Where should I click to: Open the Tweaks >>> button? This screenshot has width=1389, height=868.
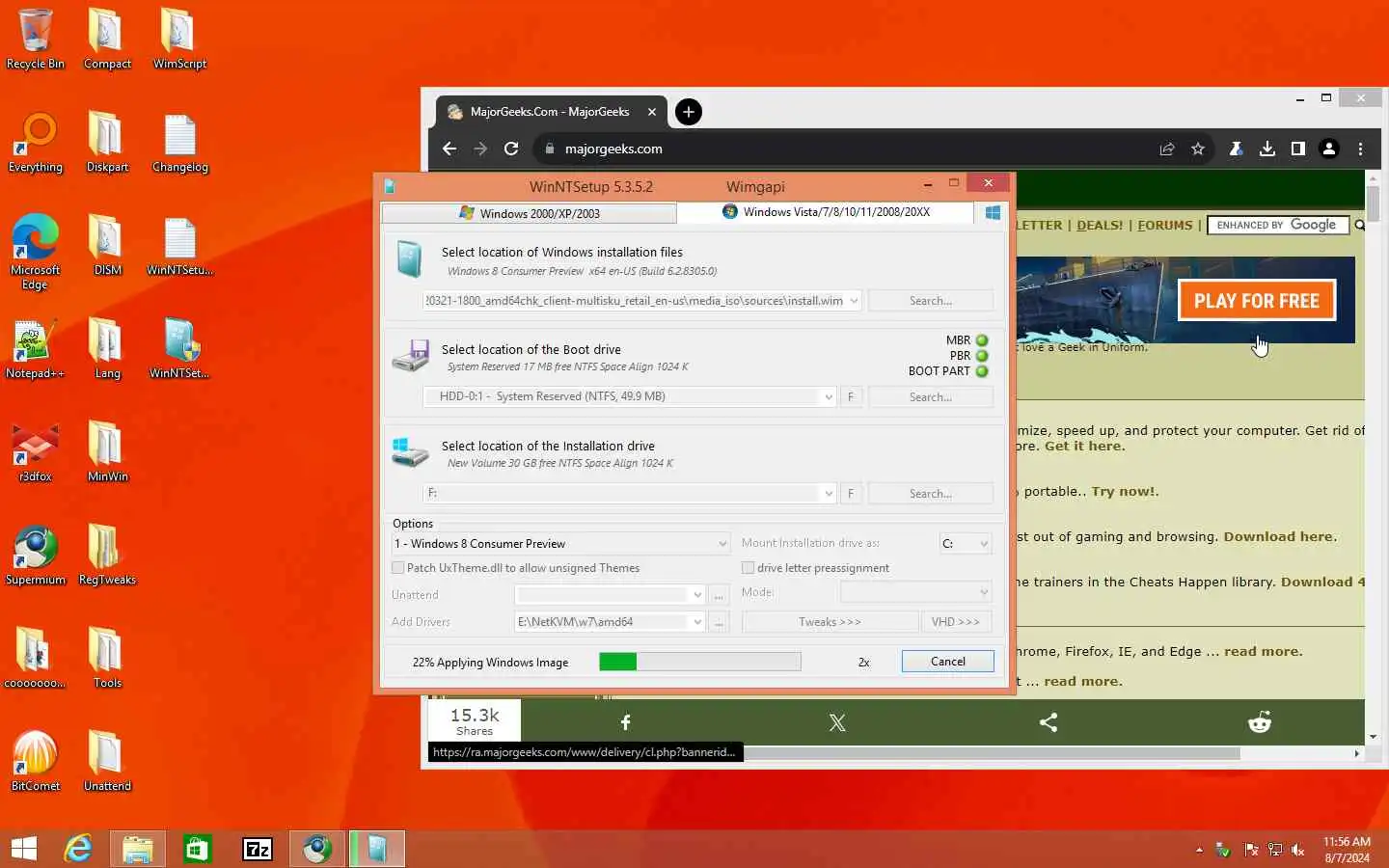coord(830,622)
